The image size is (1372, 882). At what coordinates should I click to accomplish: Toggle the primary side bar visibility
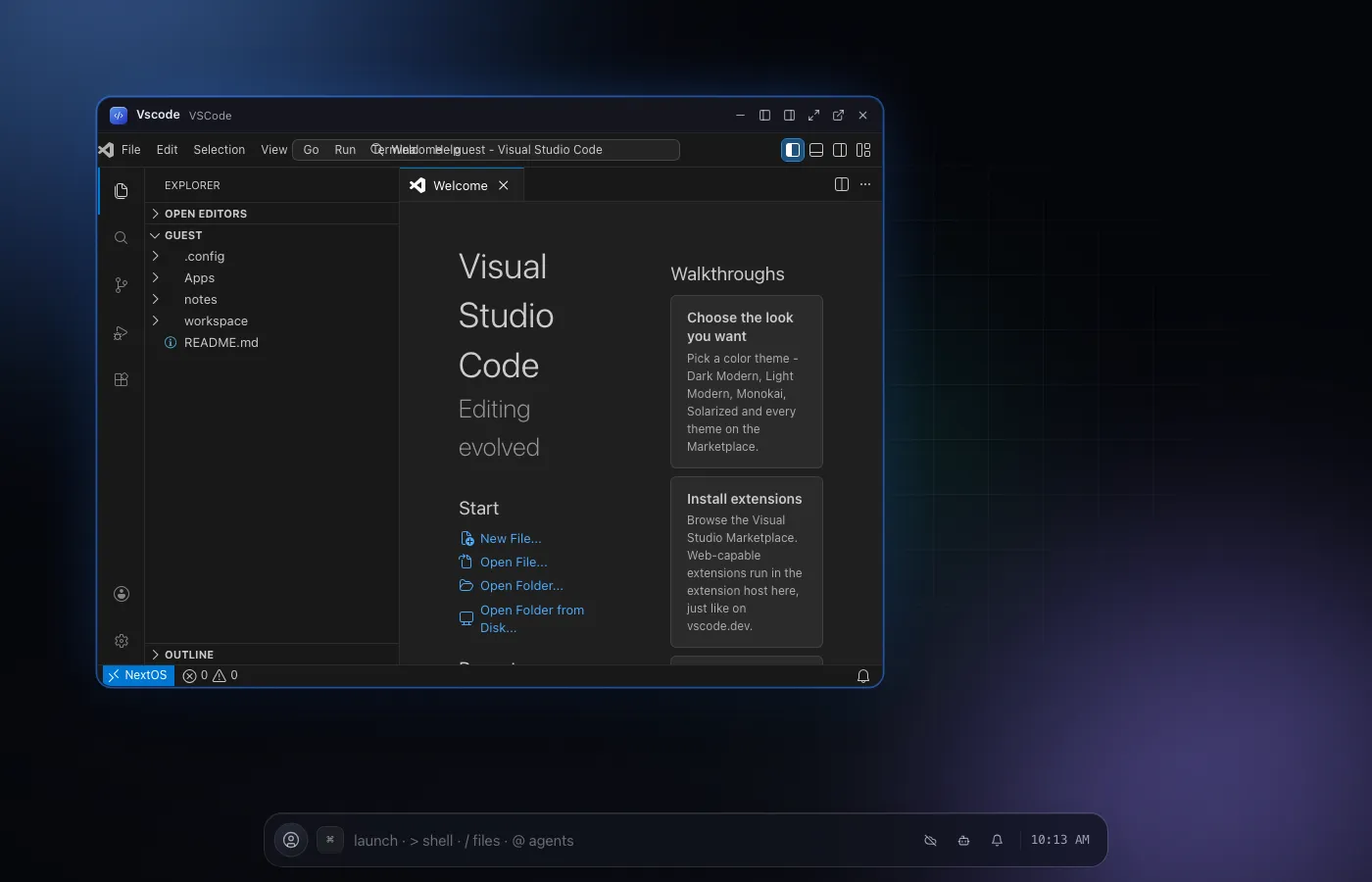pyautogui.click(x=793, y=150)
